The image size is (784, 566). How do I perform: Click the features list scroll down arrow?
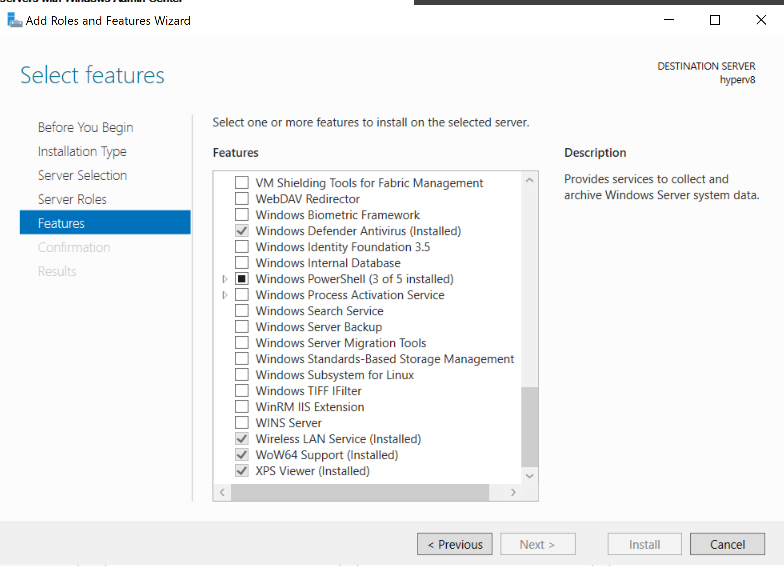[x=530, y=476]
